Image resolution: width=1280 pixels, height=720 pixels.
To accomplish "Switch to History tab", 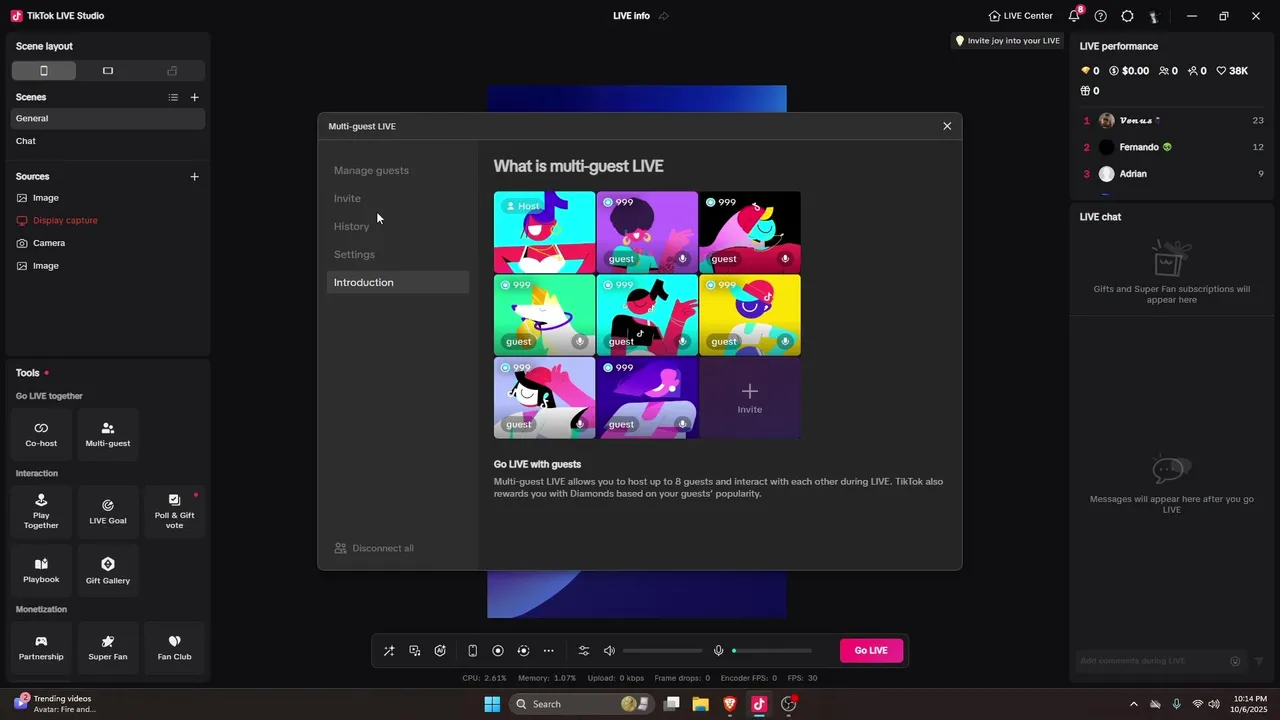I will (398, 226).
